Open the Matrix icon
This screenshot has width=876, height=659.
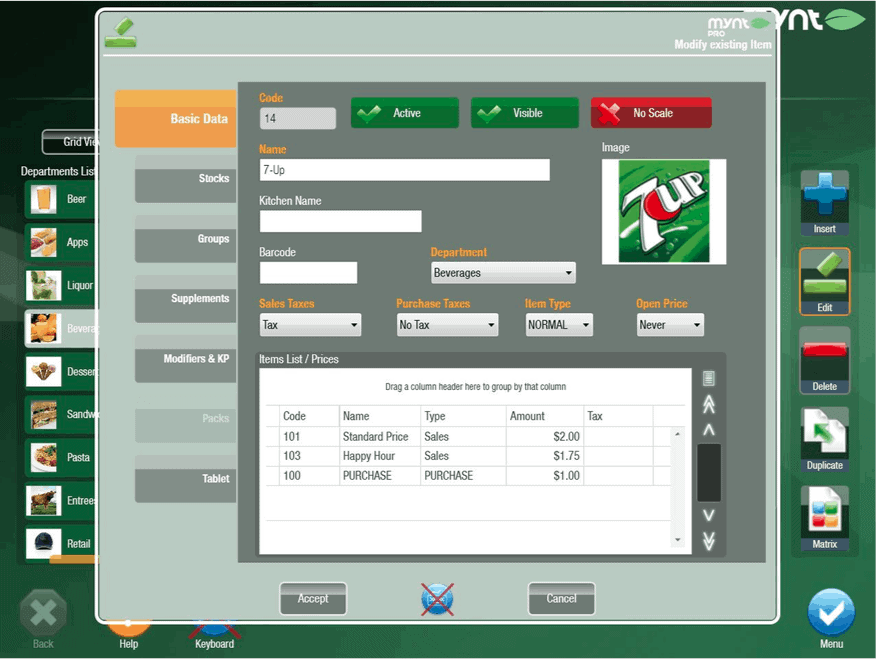[x=825, y=518]
